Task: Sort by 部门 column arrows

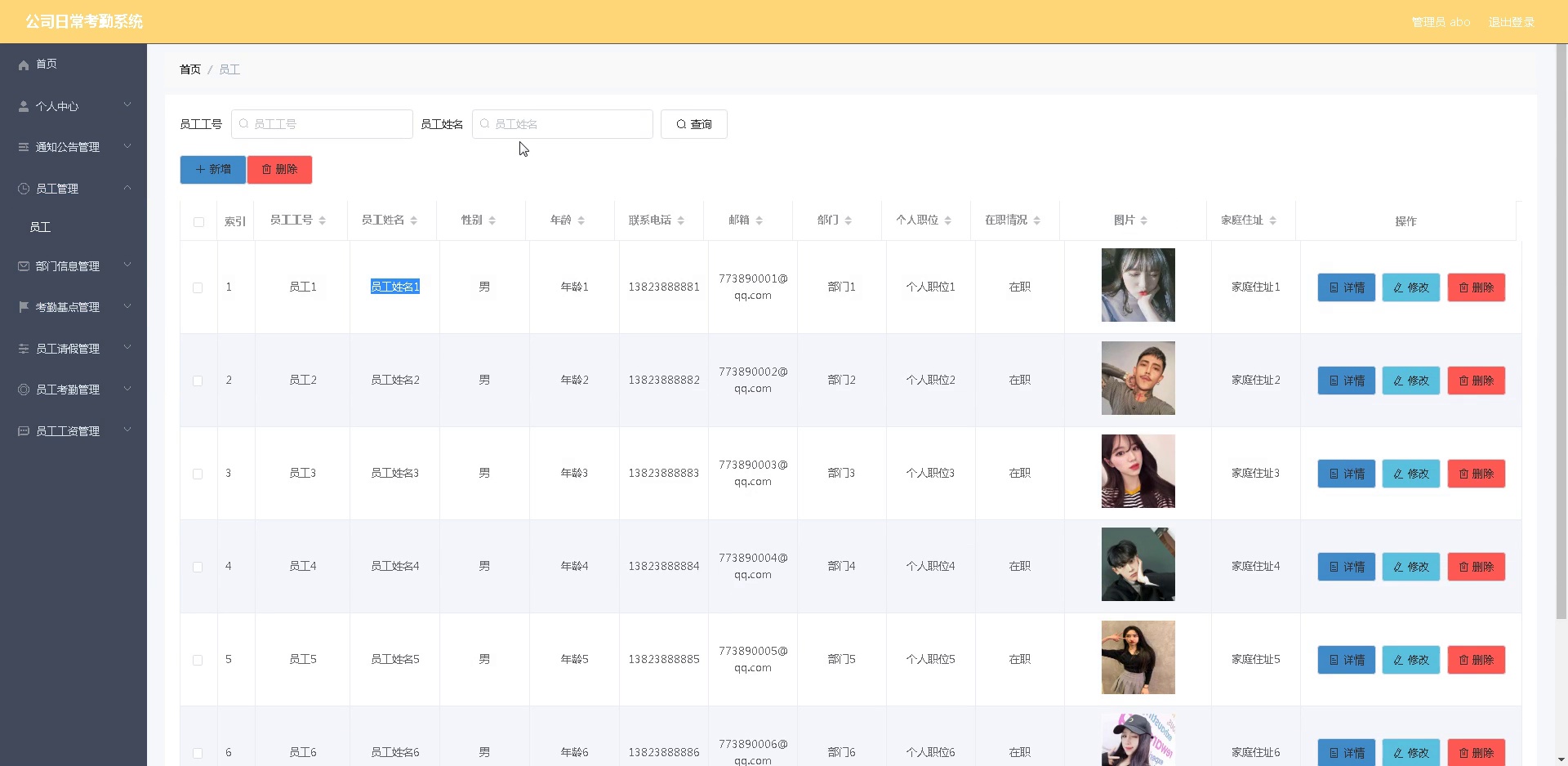Action: (x=849, y=220)
